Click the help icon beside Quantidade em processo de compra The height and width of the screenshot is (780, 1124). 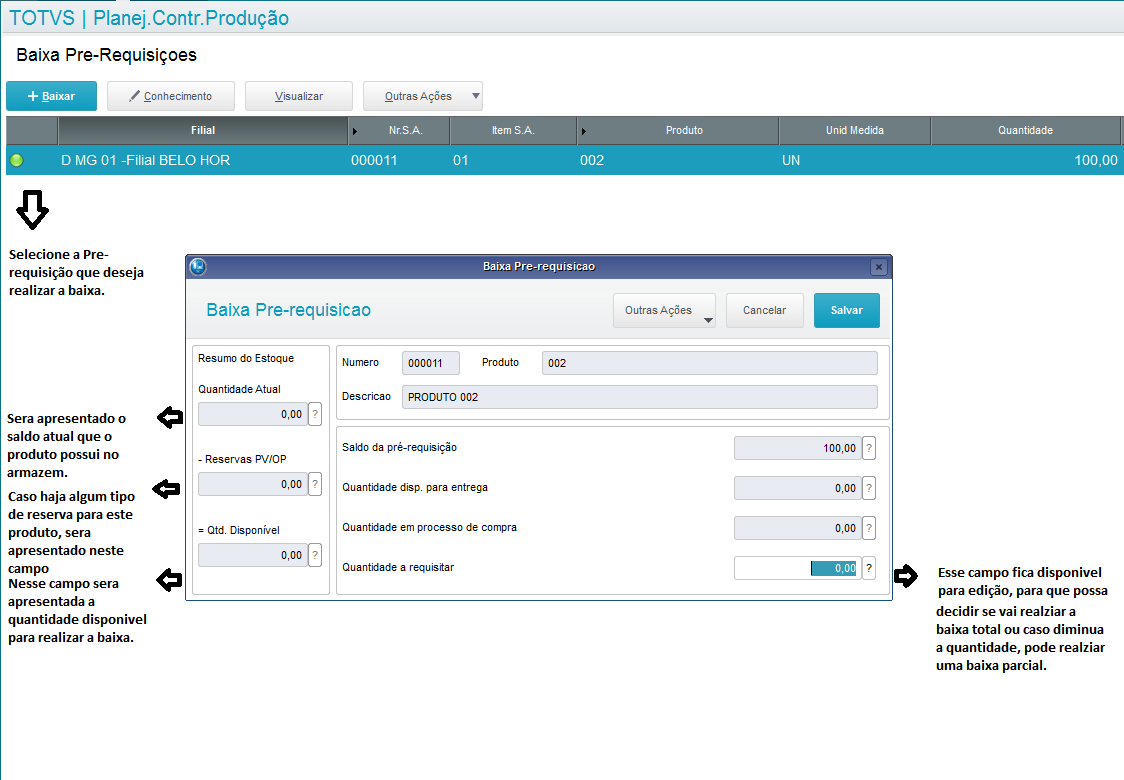tap(869, 528)
